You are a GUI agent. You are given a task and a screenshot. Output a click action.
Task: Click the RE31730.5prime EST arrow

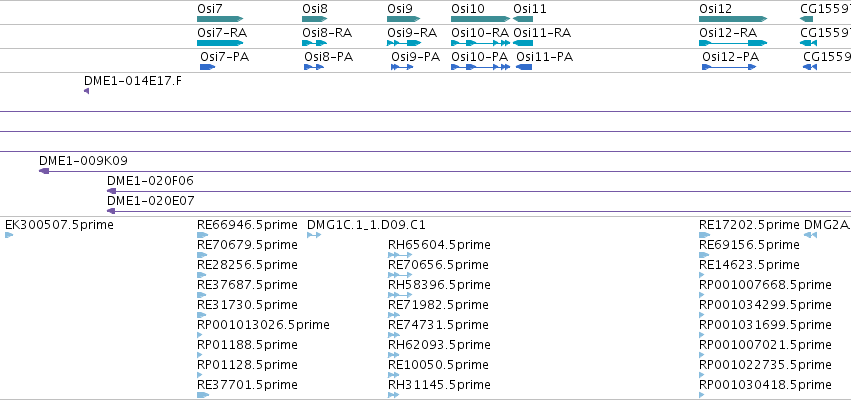(x=202, y=315)
